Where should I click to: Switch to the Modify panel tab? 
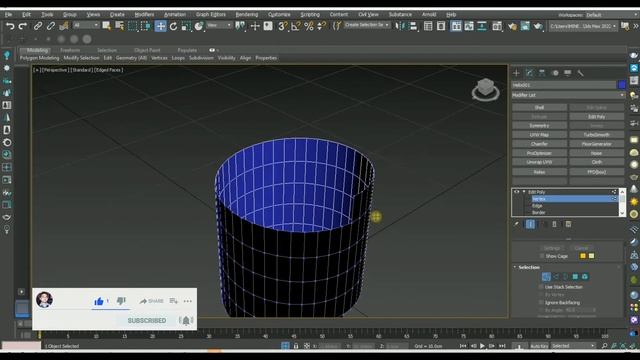(529, 73)
